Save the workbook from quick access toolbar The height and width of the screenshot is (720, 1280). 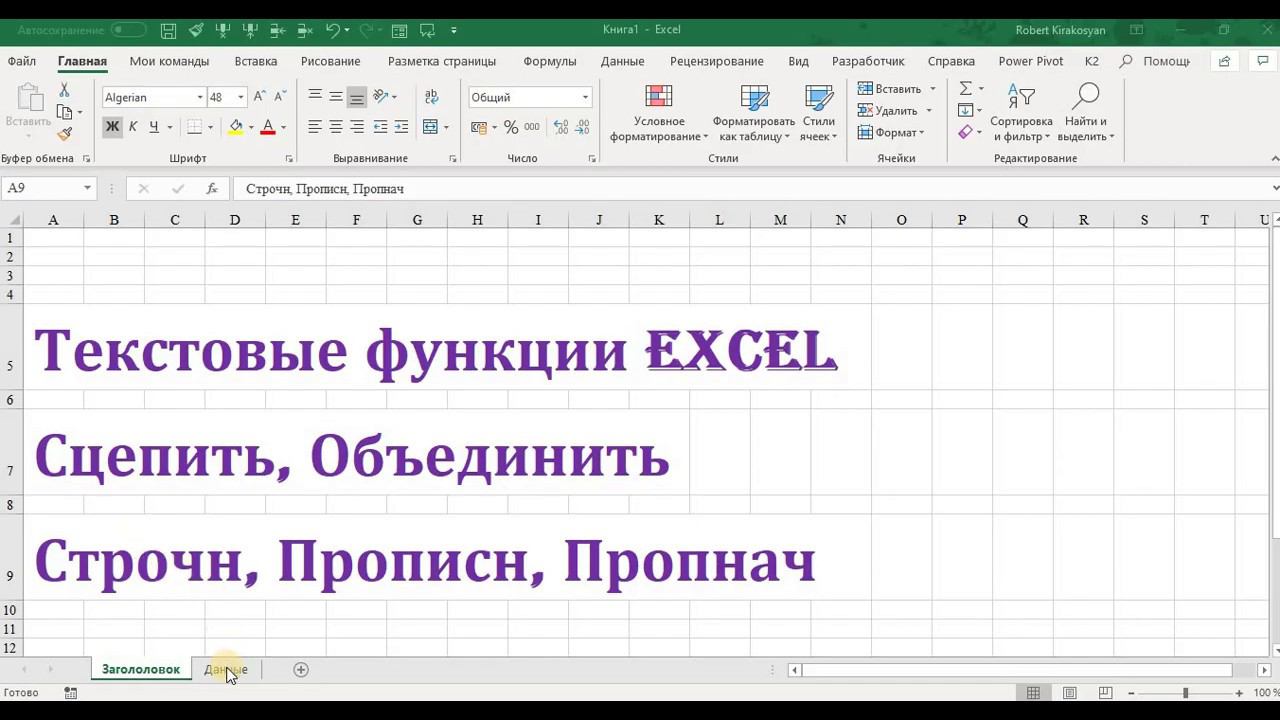click(168, 31)
